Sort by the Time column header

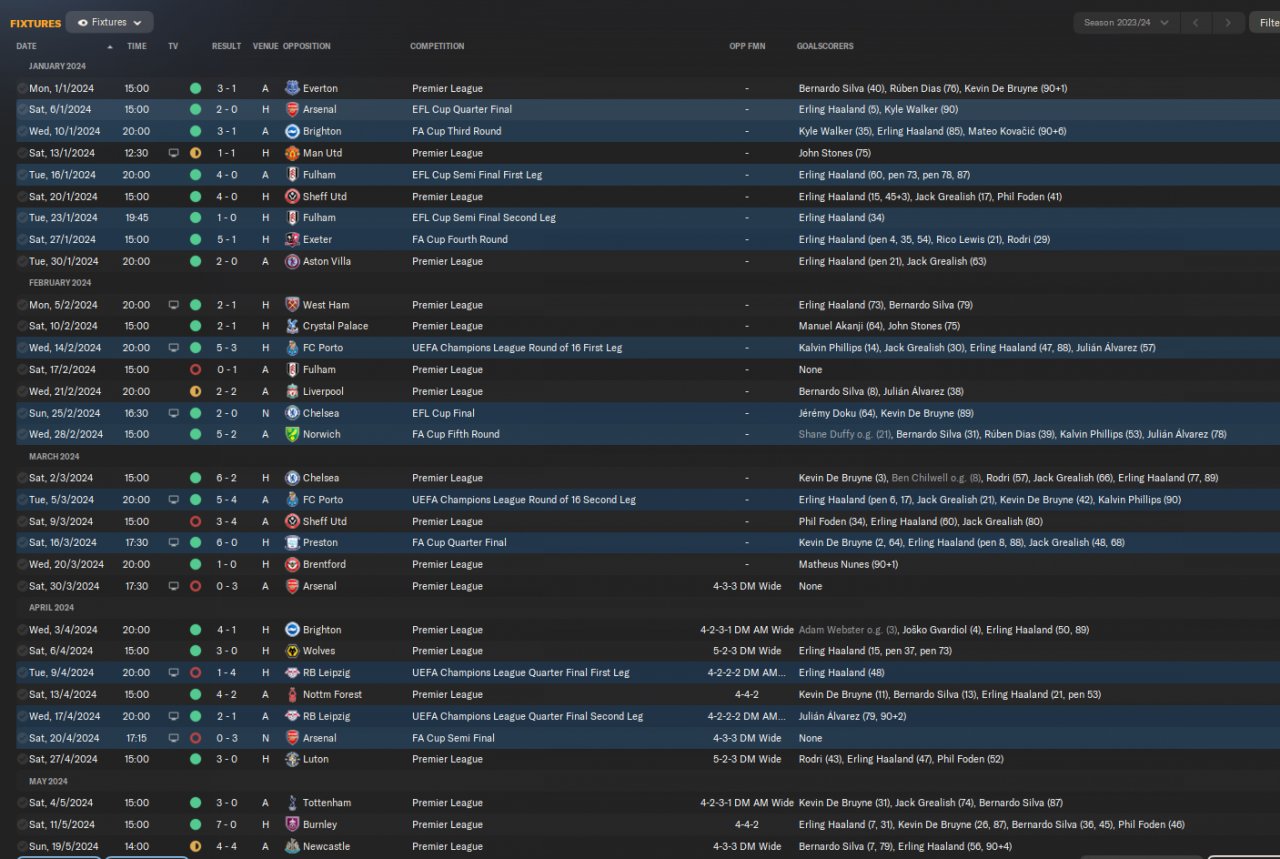(x=137, y=46)
